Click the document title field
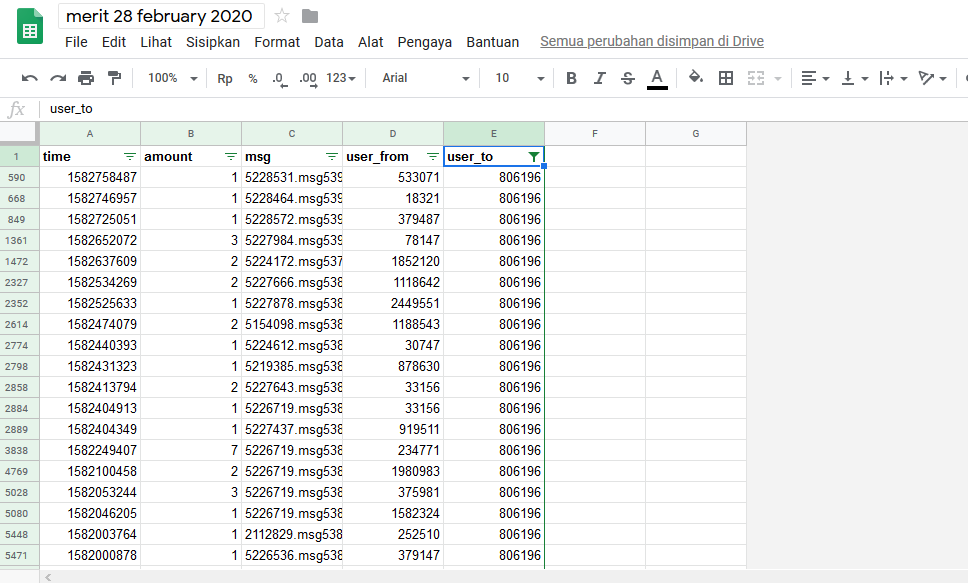Screen dimensions: 968x583 161,16
